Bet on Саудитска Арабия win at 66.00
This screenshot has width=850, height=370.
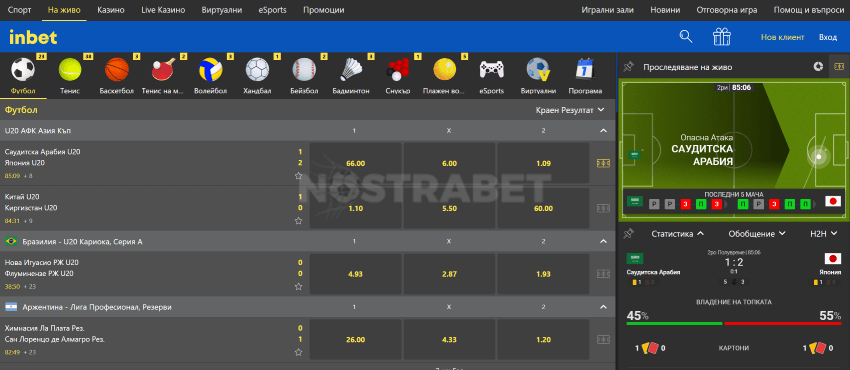[x=356, y=163]
